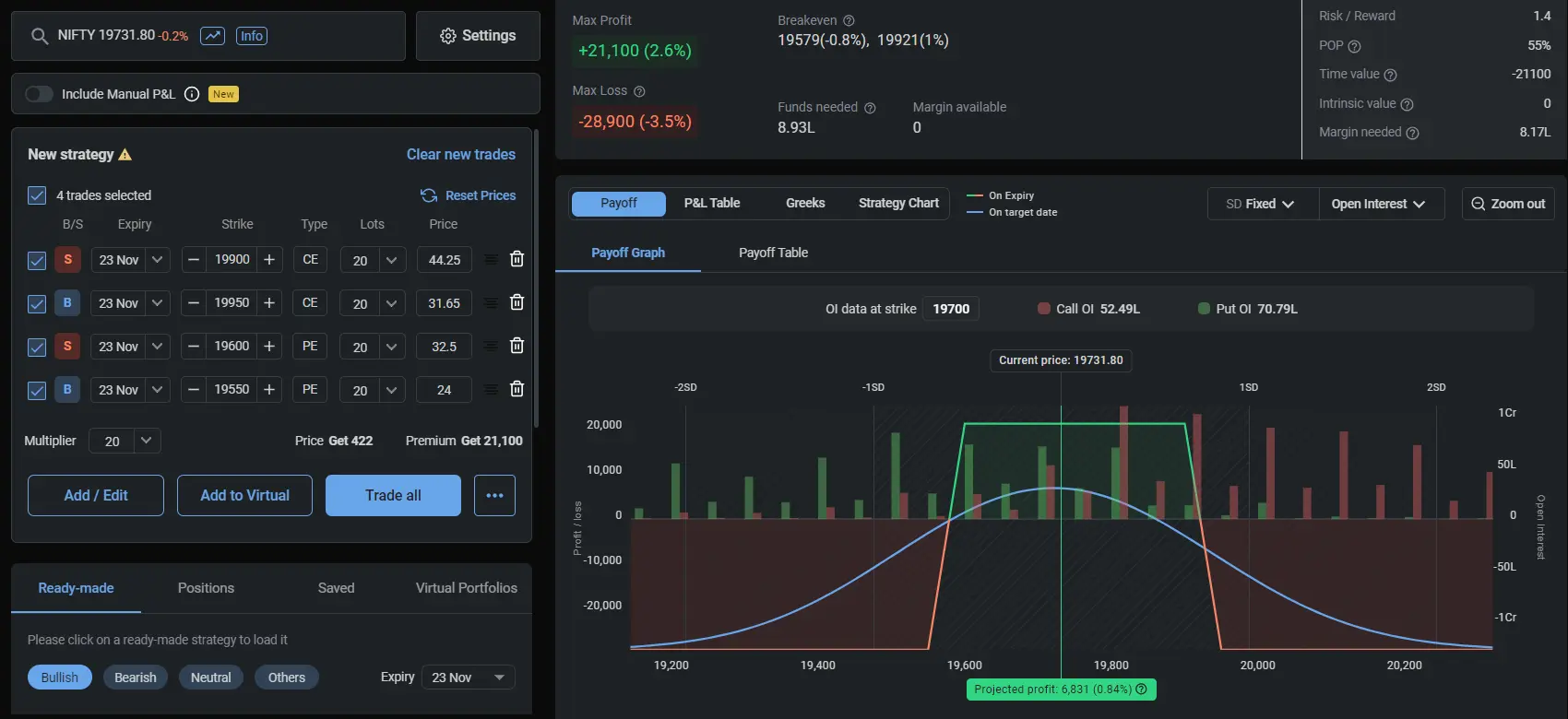This screenshot has width=1568, height=719.
Task: Decrease strike 19950 with minus button
Action: tap(194, 303)
